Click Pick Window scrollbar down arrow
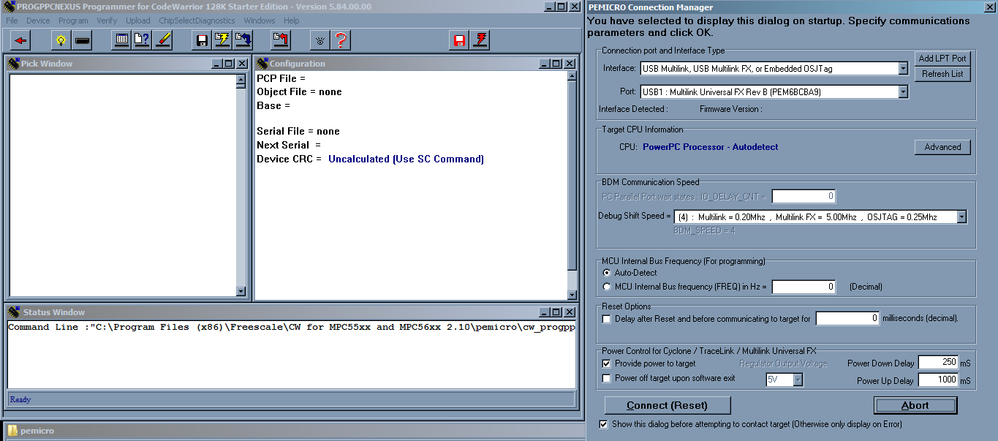The width and height of the screenshot is (998, 441). pos(241,291)
